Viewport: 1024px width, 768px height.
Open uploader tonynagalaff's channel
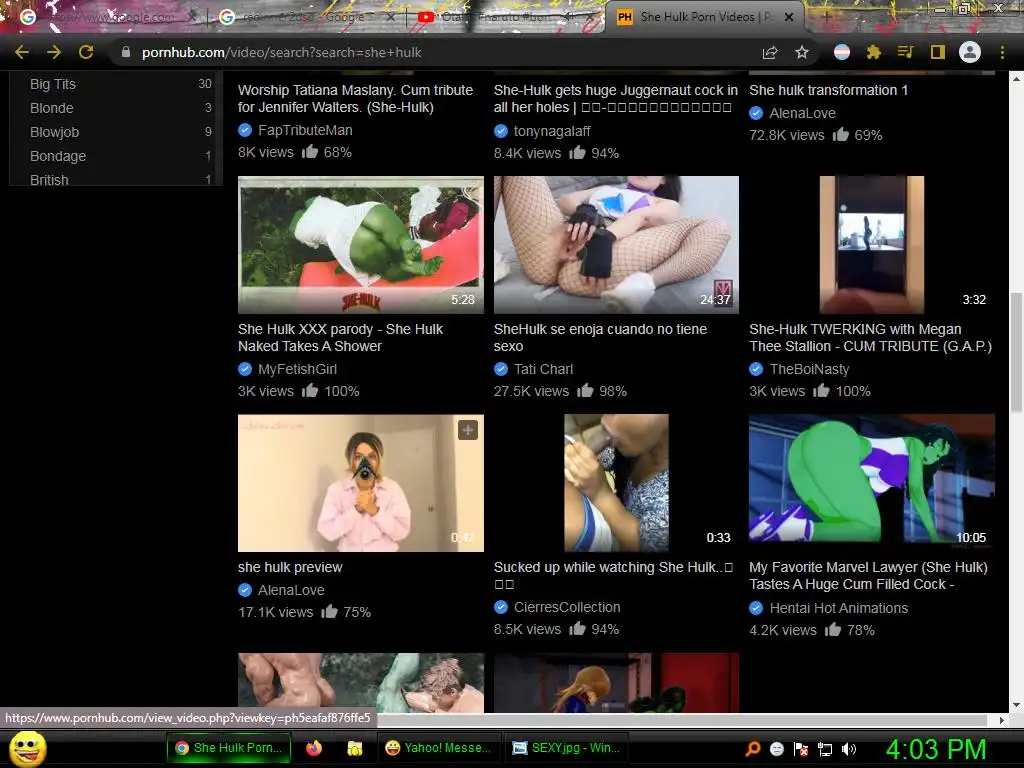pos(552,131)
